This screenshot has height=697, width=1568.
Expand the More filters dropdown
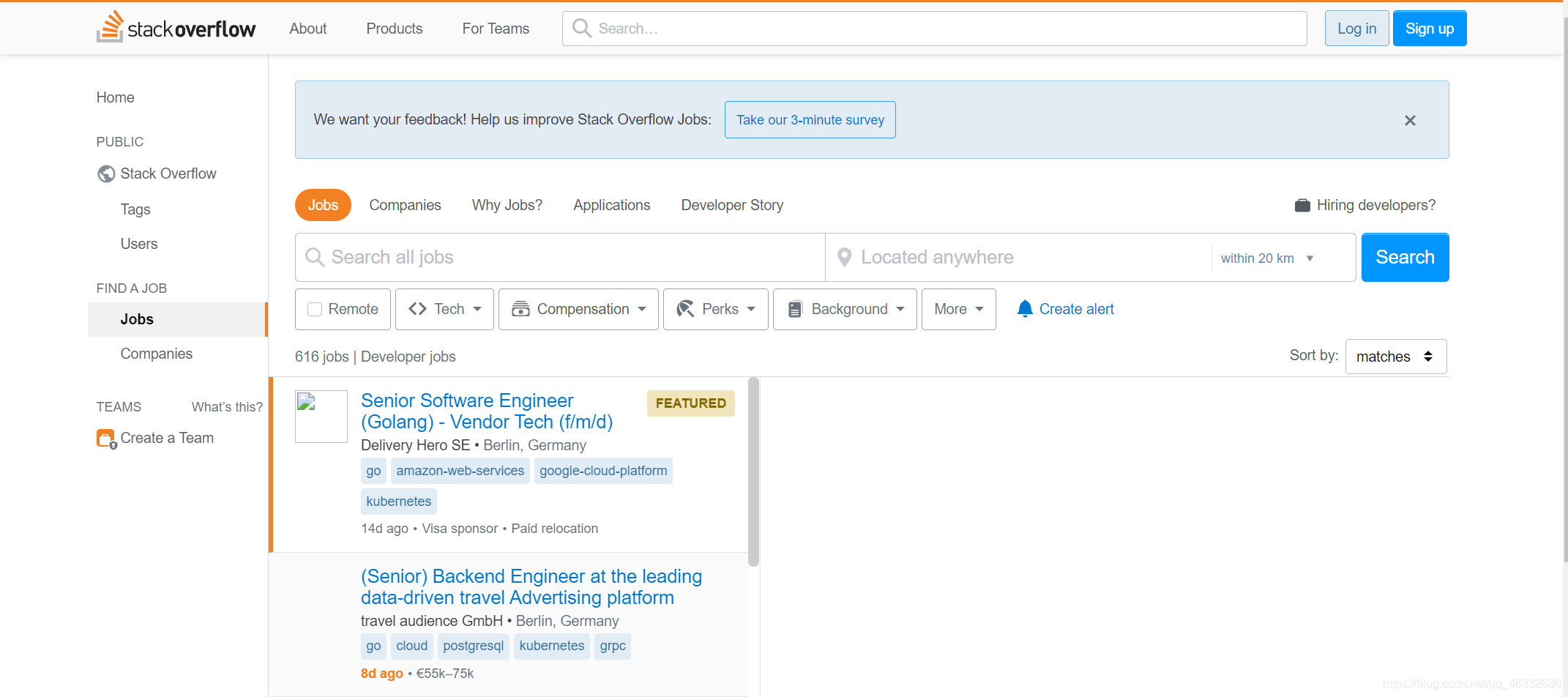pos(959,309)
